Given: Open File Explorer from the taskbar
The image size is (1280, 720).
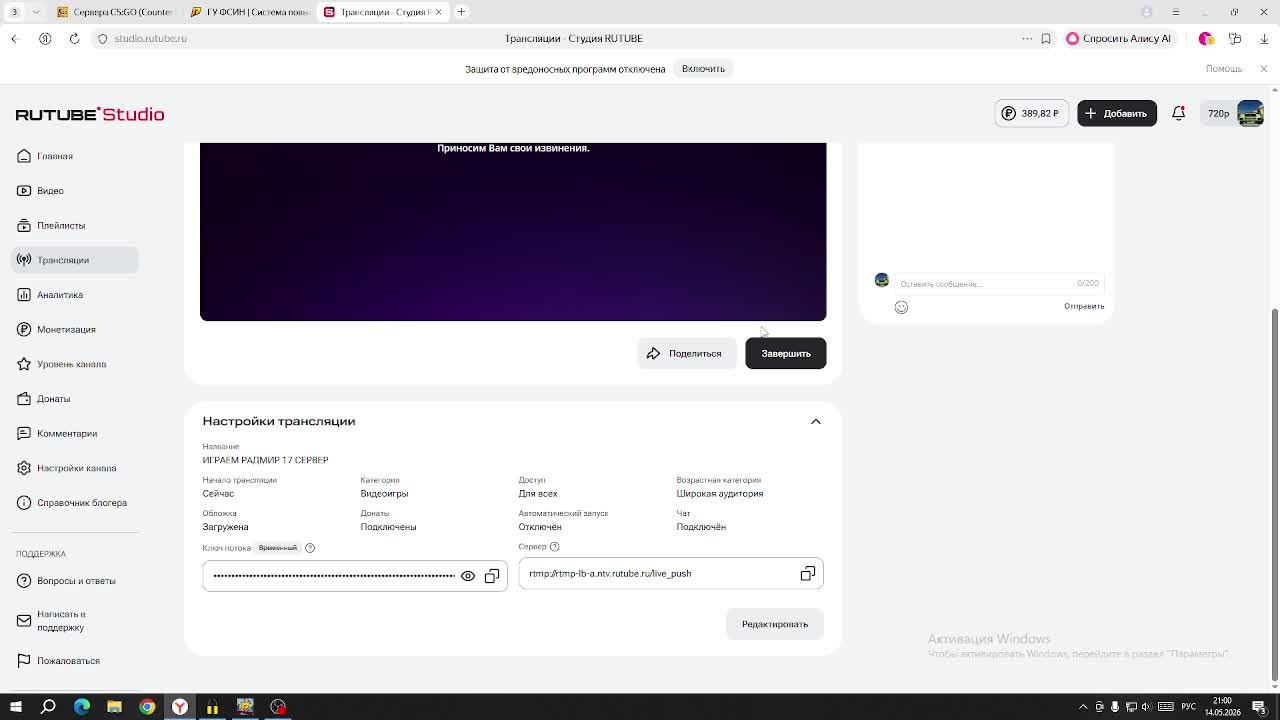Looking at the screenshot, I should click(x=114, y=707).
